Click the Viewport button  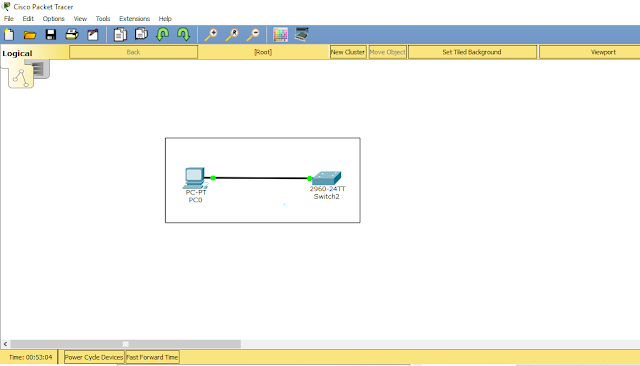coord(590,52)
